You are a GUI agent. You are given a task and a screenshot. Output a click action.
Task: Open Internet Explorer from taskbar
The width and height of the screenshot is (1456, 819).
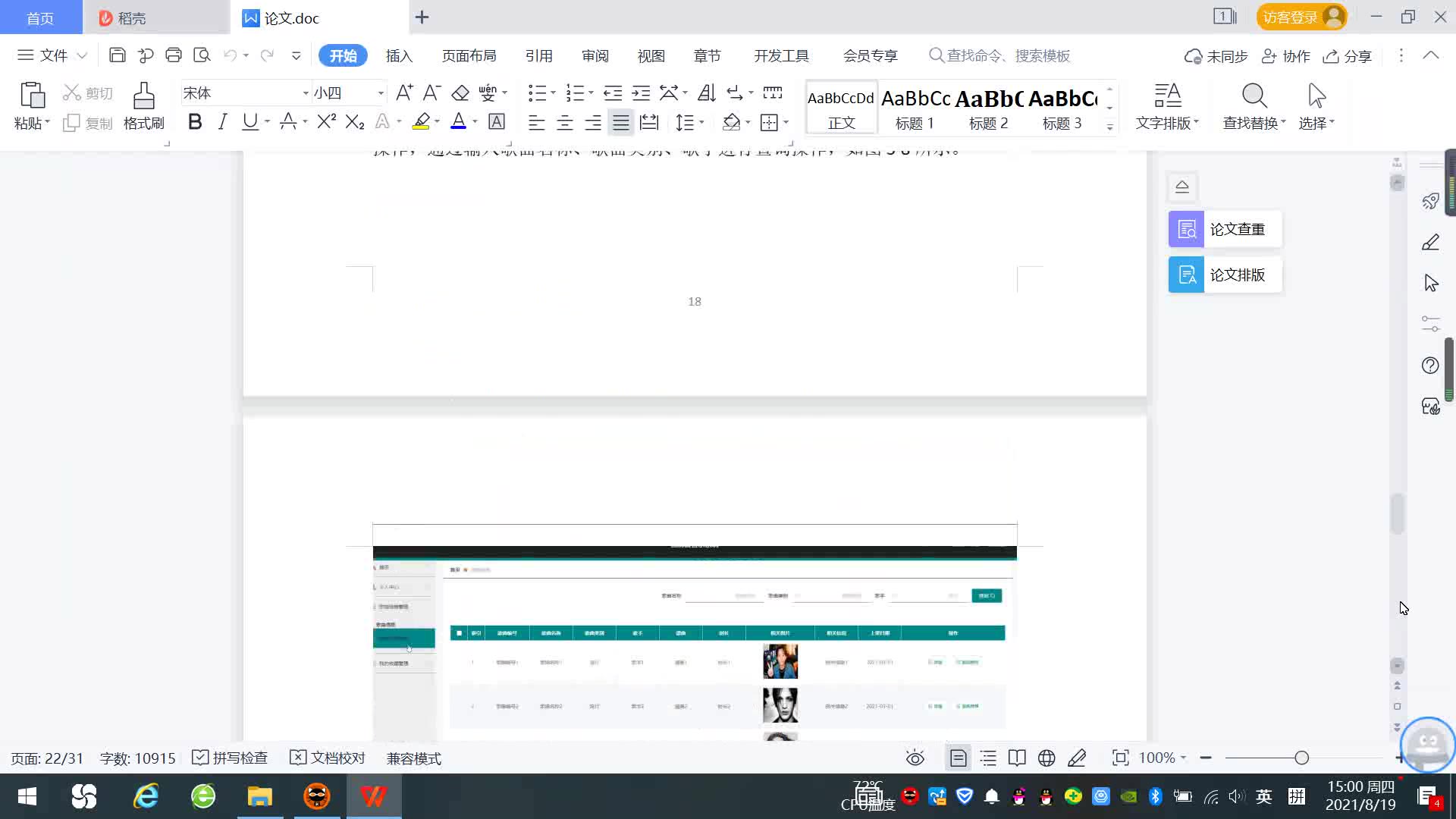pos(146,796)
